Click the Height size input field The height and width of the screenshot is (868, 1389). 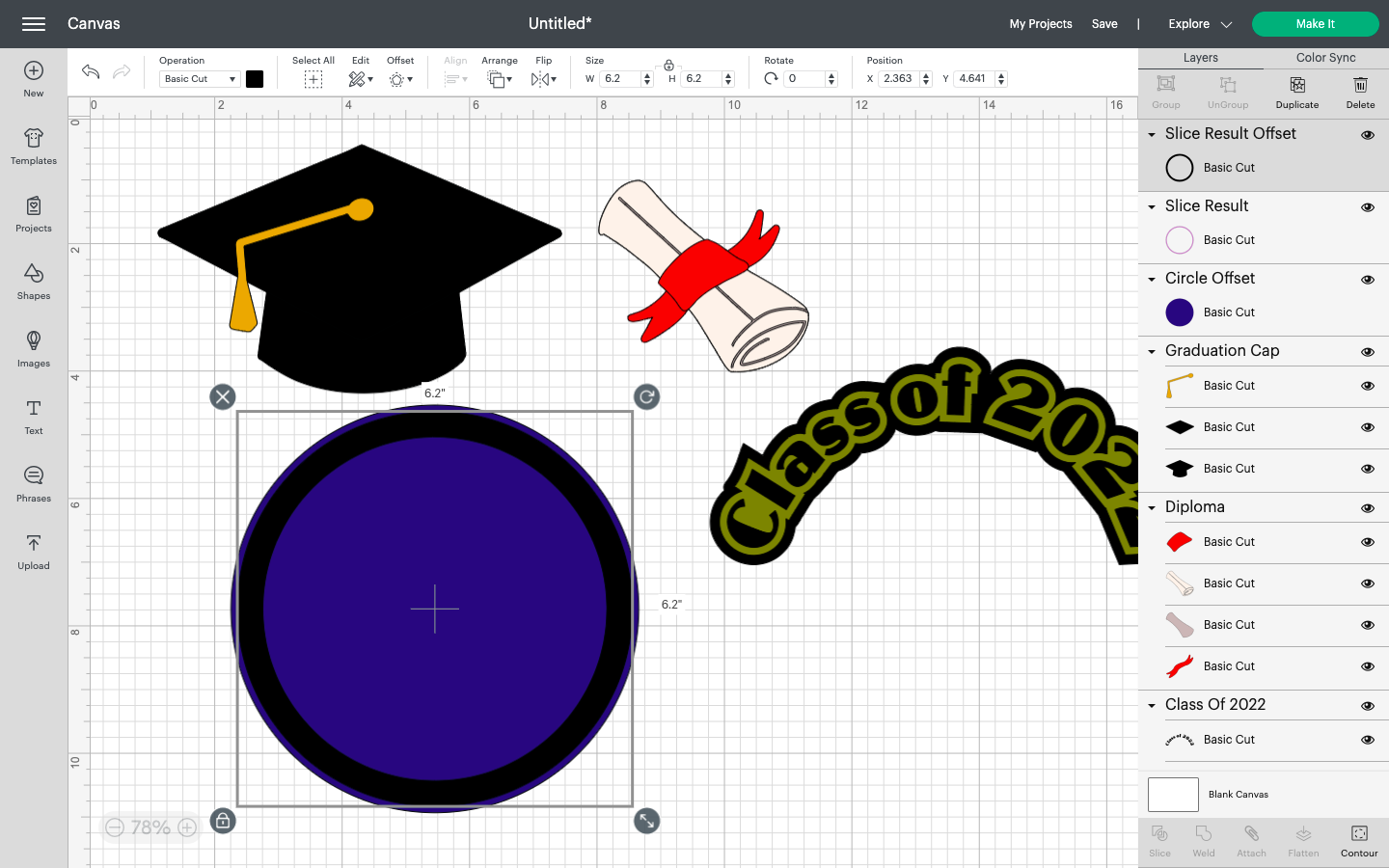(701, 79)
